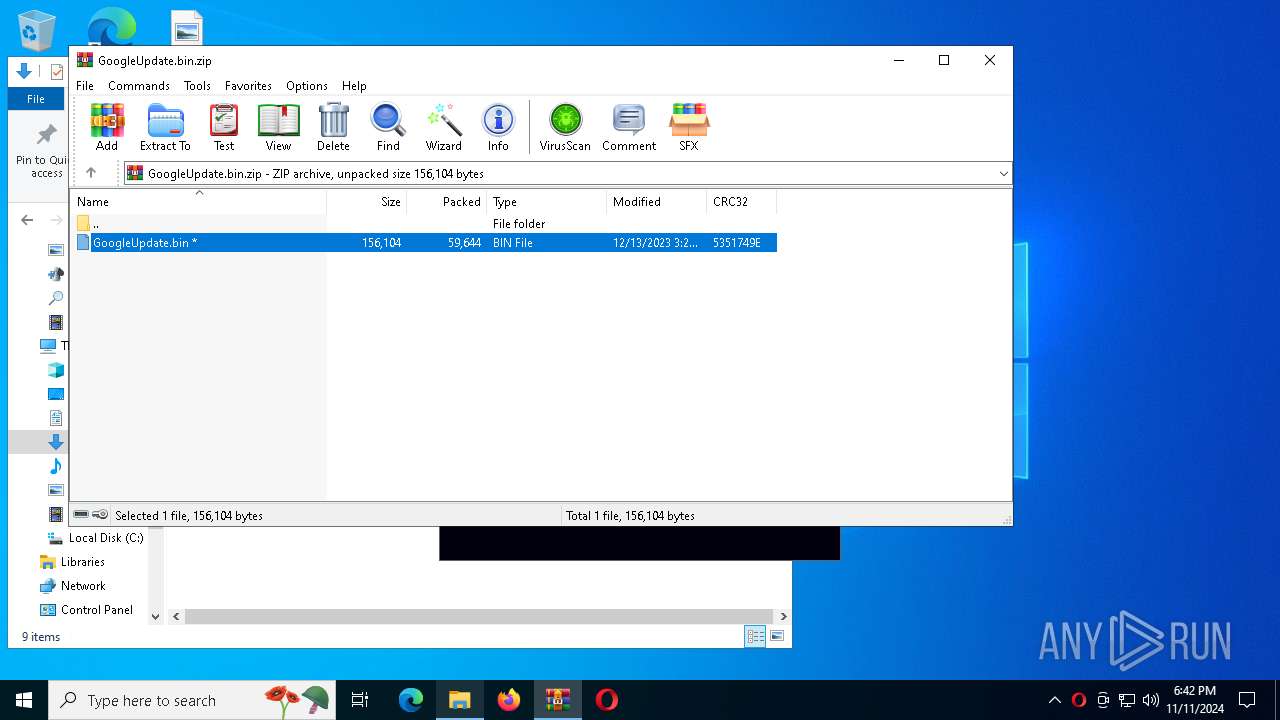
Task: Switch Explorer to large icons view
Action: tap(777, 636)
